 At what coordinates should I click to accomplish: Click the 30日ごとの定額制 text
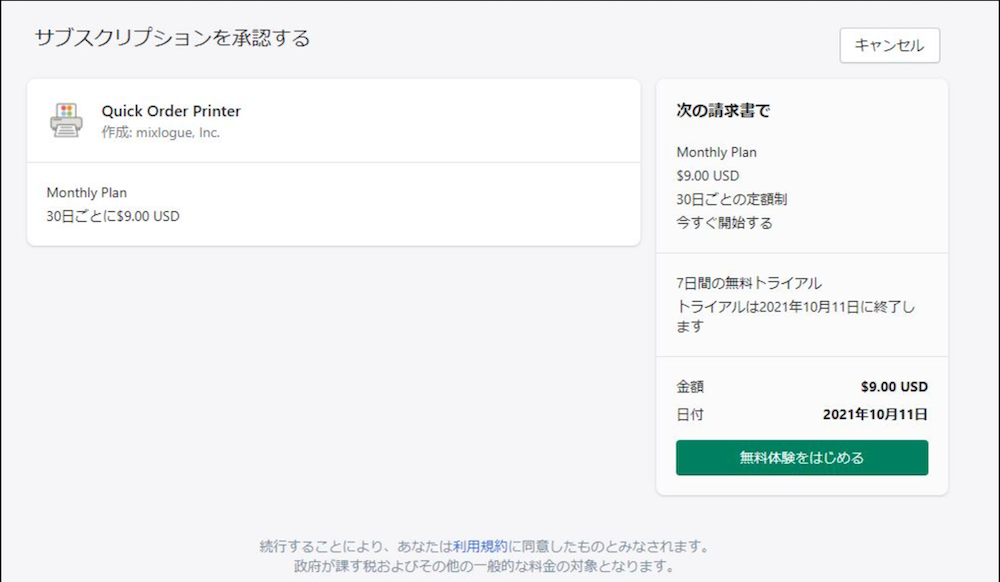732,200
